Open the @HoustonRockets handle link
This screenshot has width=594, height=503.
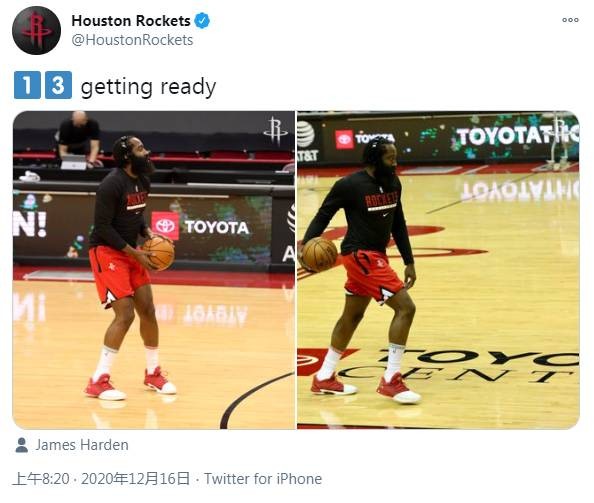[132, 40]
